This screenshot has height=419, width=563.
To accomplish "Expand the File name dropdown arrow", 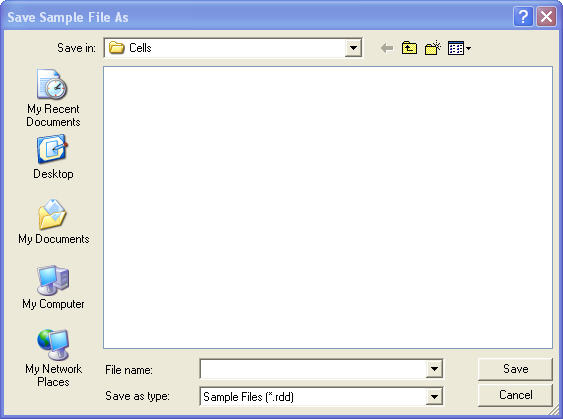I will [434, 369].
